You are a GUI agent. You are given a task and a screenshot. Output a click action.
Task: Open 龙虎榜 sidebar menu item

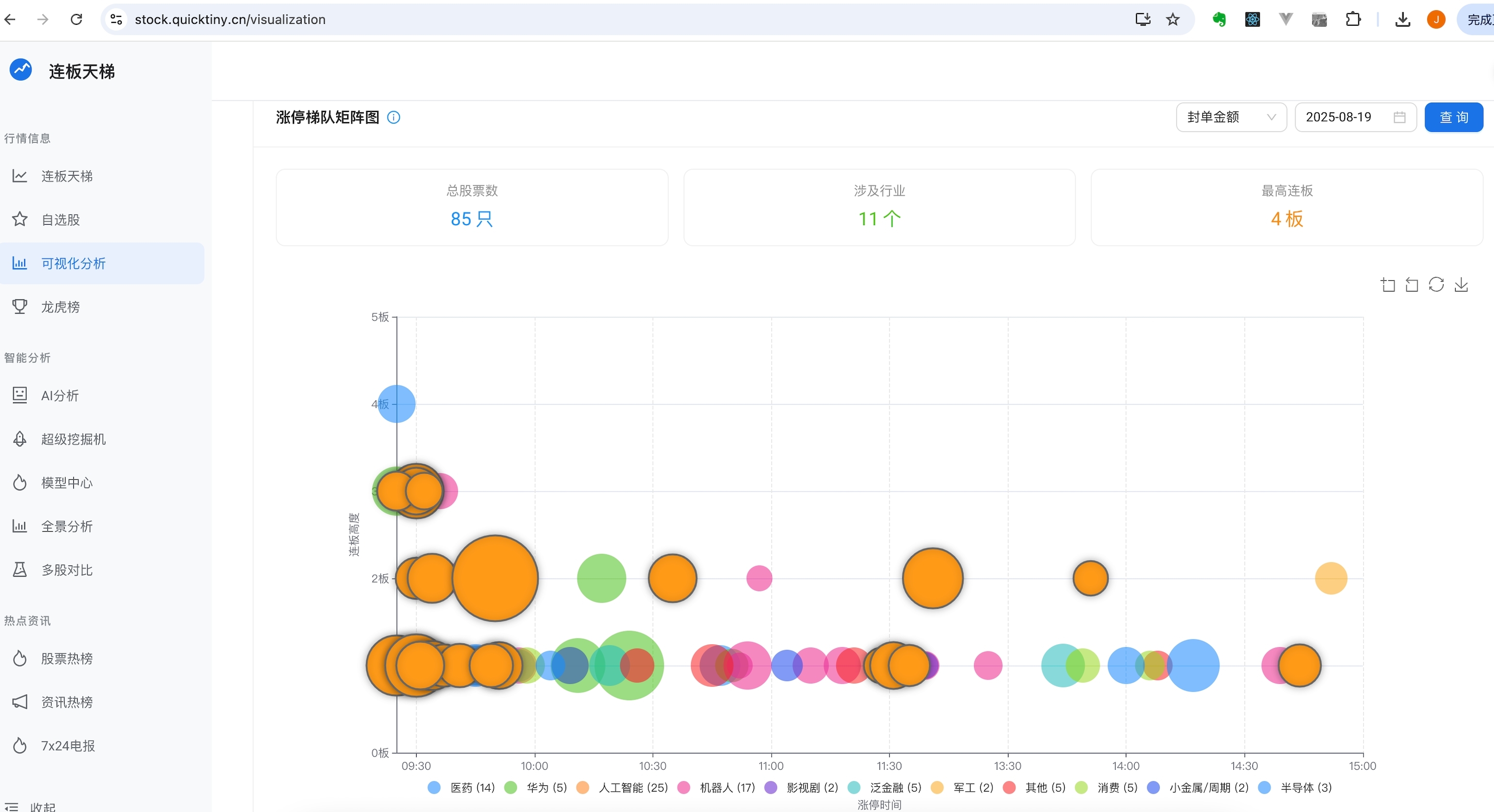[102, 307]
